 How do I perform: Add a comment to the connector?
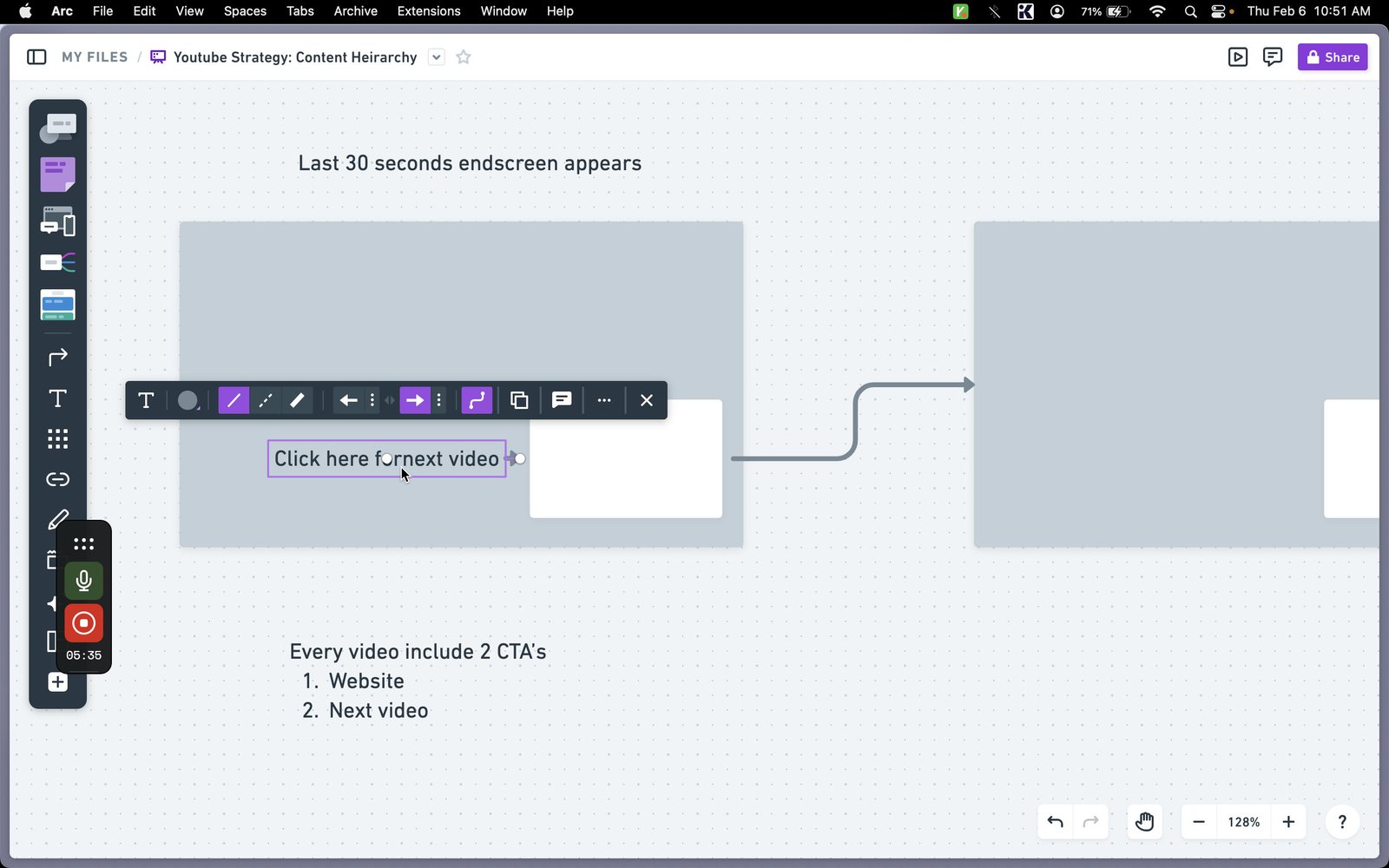(x=562, y=400)
